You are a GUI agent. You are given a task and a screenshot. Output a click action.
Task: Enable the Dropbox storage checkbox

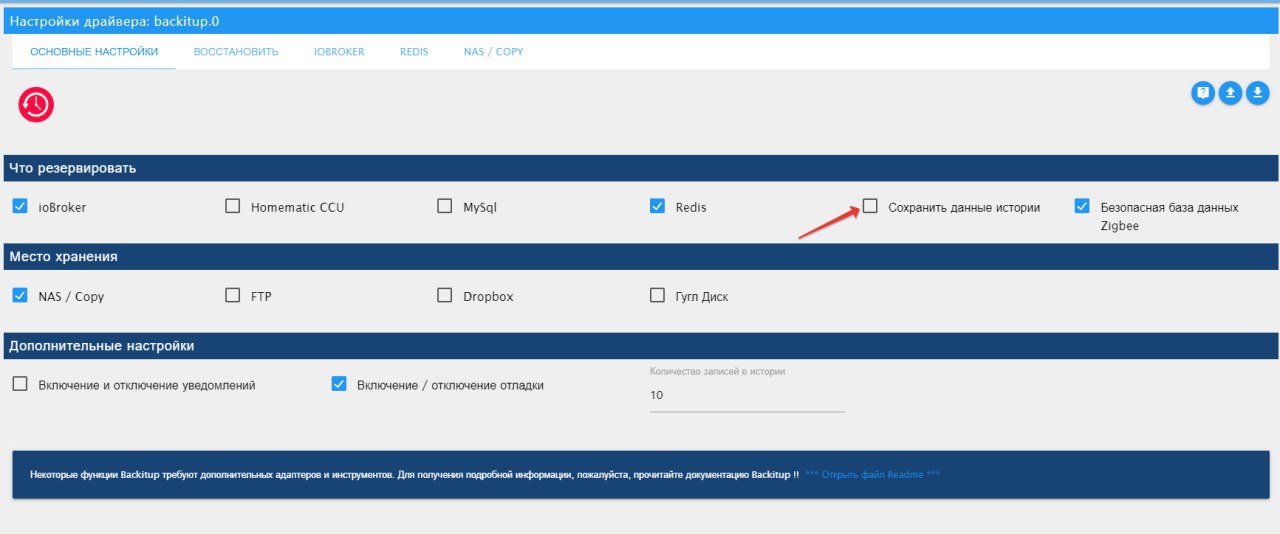pyautogui.click(x=445, y=295)
